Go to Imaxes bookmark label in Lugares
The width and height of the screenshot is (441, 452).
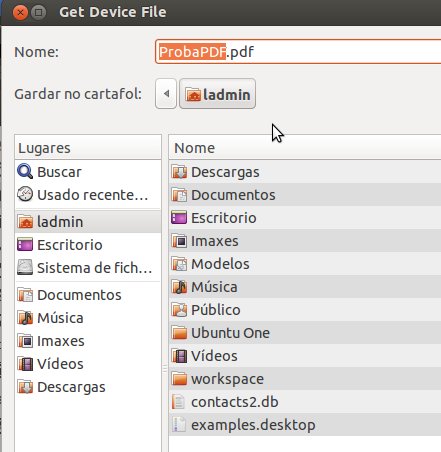coord(61,341)
